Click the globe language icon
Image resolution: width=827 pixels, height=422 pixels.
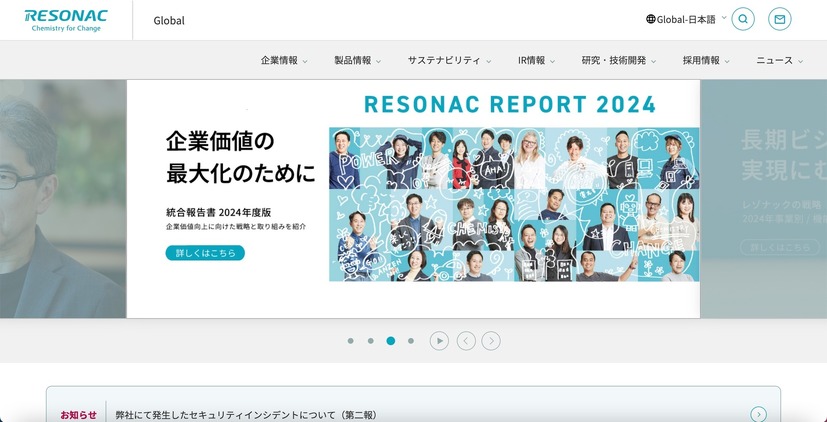click(x=651, y=19)
